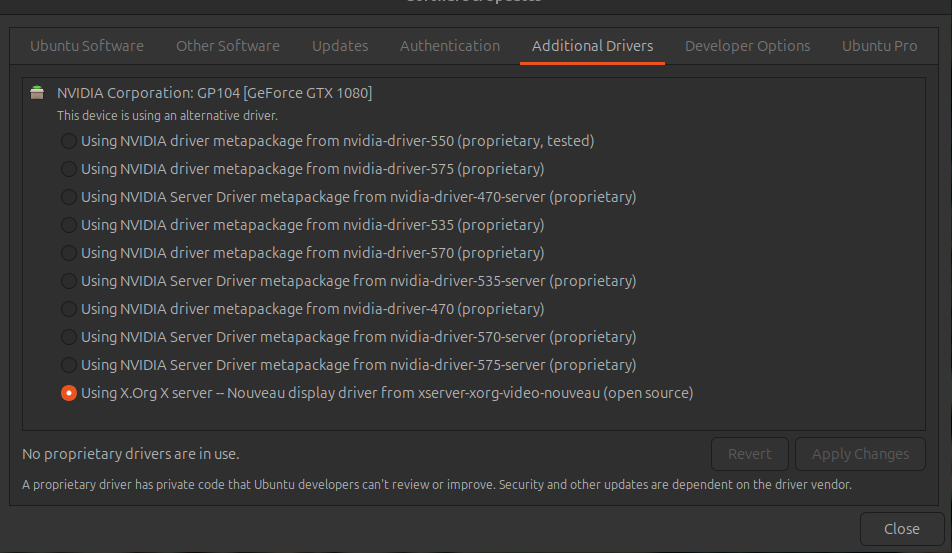Image resolution: width=952 pixels, height=553 pixels.
Task: Open the Authentication tab
Action: click(x=450, y=46)
